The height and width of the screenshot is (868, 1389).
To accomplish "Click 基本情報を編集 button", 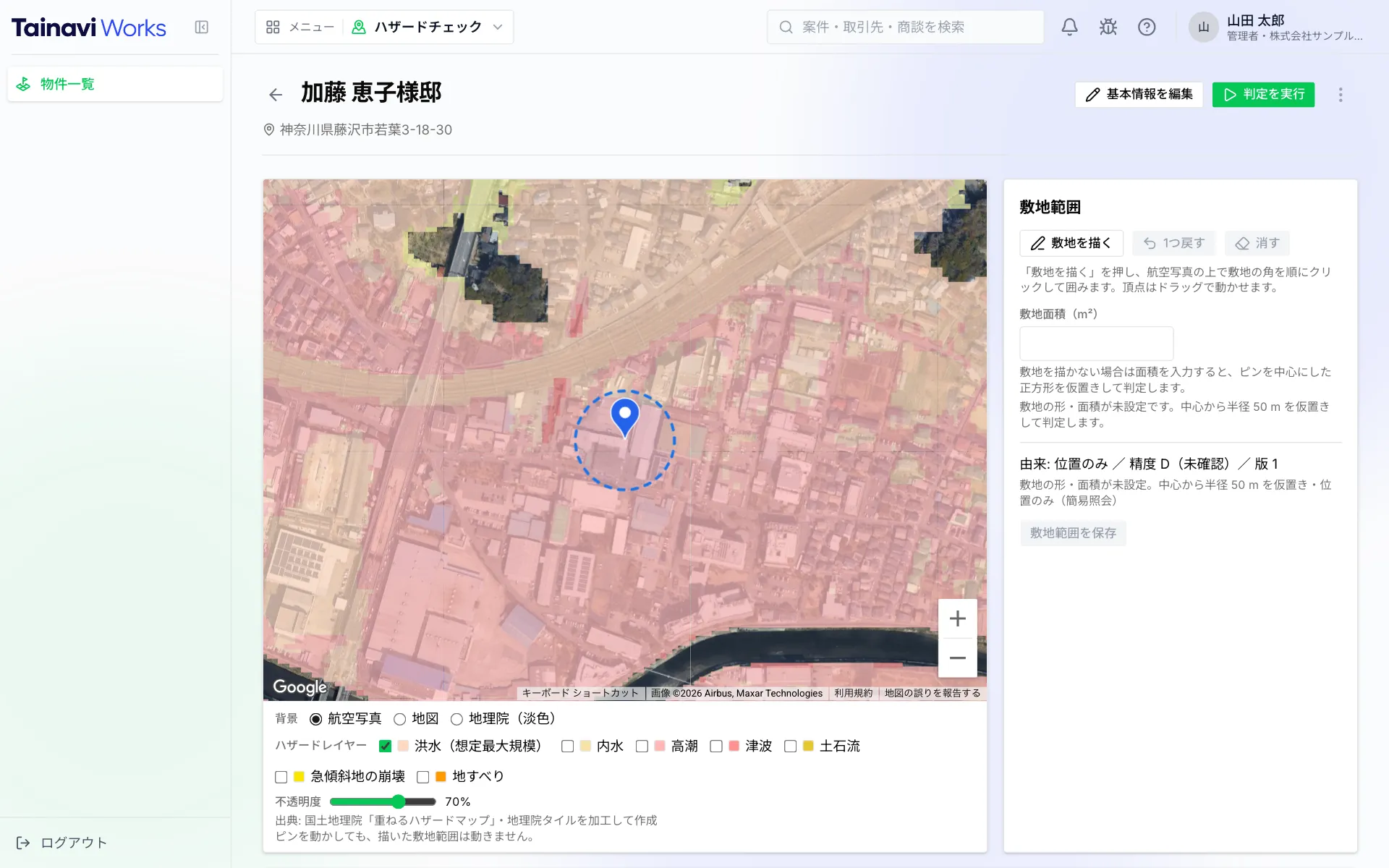I will pos(1139,95).
